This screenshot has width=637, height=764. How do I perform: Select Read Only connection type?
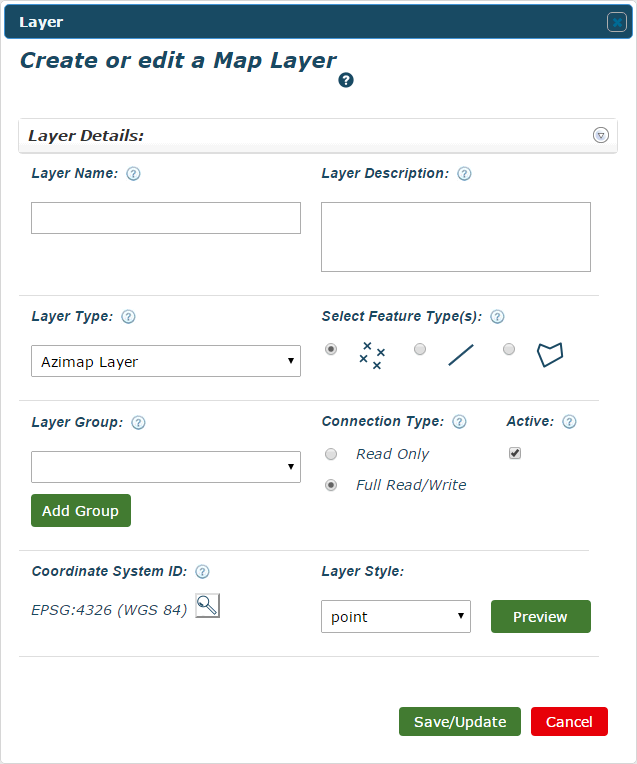tap(331, 454)
